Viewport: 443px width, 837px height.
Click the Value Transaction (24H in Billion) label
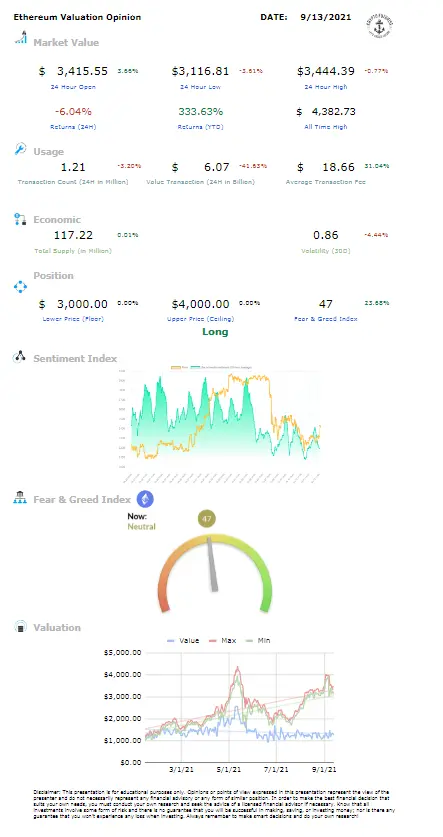(x=200, y=182)
